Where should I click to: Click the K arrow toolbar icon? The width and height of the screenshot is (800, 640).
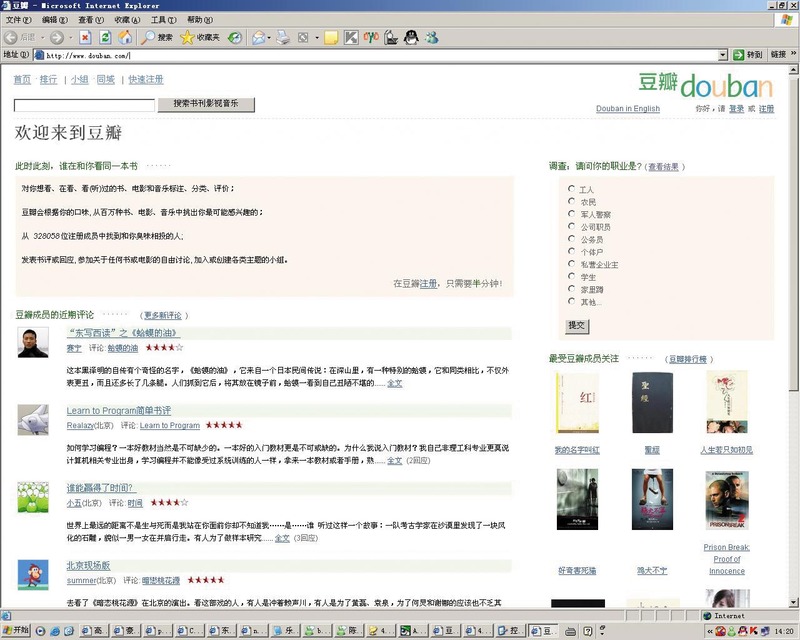point(351,37)
